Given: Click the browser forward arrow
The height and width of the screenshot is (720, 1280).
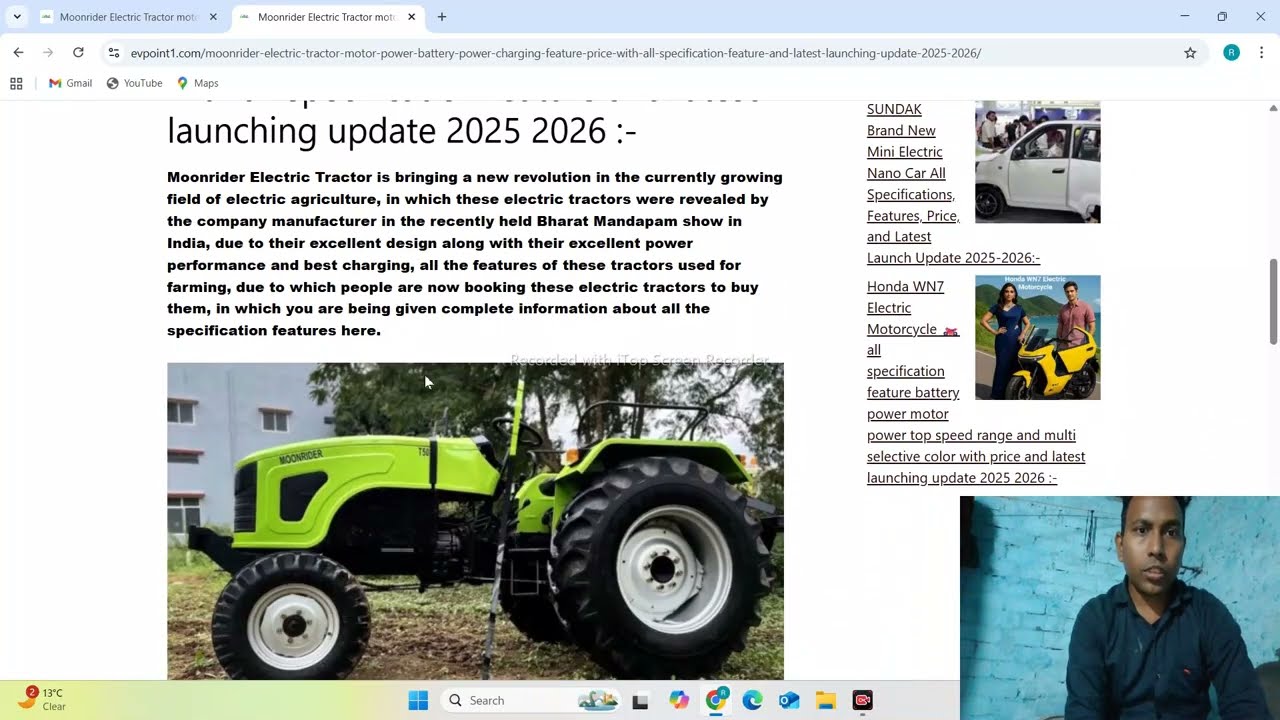Looking at the screenshot, I should click(47, 53).
